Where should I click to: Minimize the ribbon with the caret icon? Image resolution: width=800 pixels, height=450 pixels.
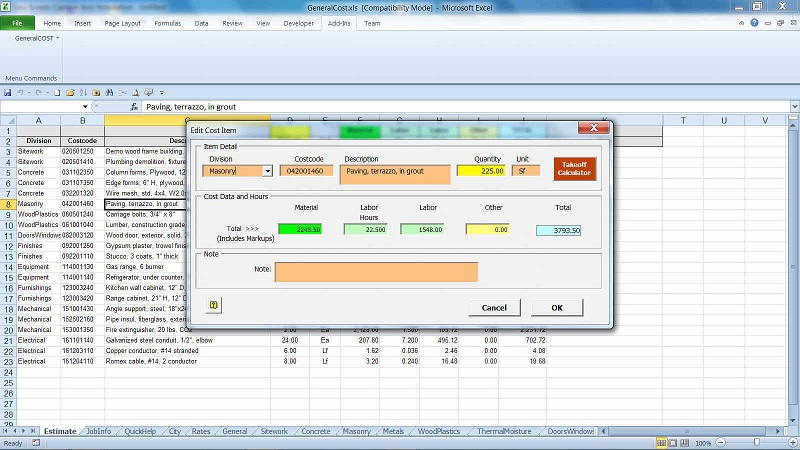coord(741,23)
